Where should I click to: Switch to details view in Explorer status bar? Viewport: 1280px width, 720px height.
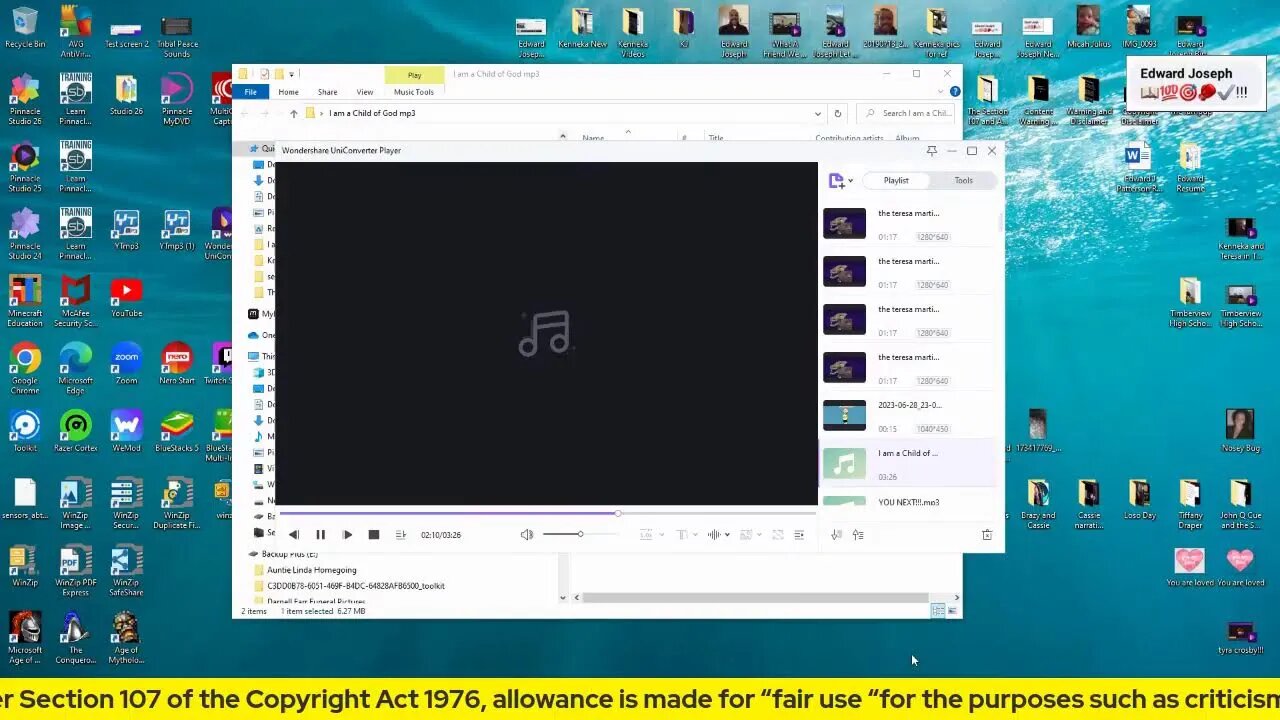click(x=938, y=611)
